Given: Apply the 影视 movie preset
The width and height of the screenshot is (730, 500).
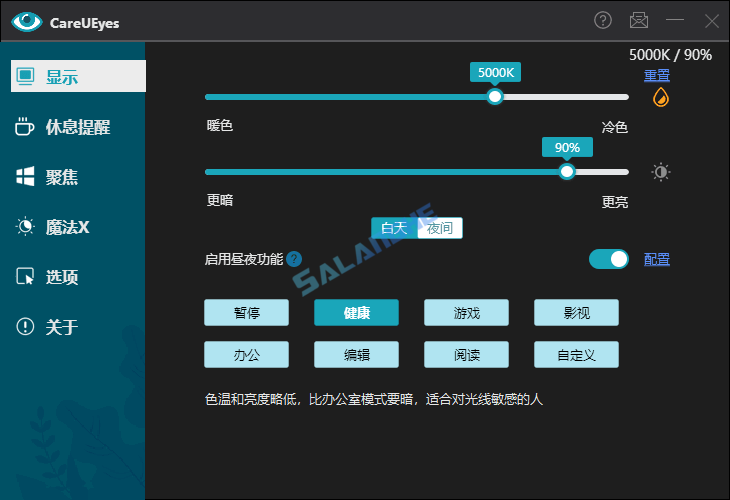Looking at the screenshot, I should [x=576, y=312].
